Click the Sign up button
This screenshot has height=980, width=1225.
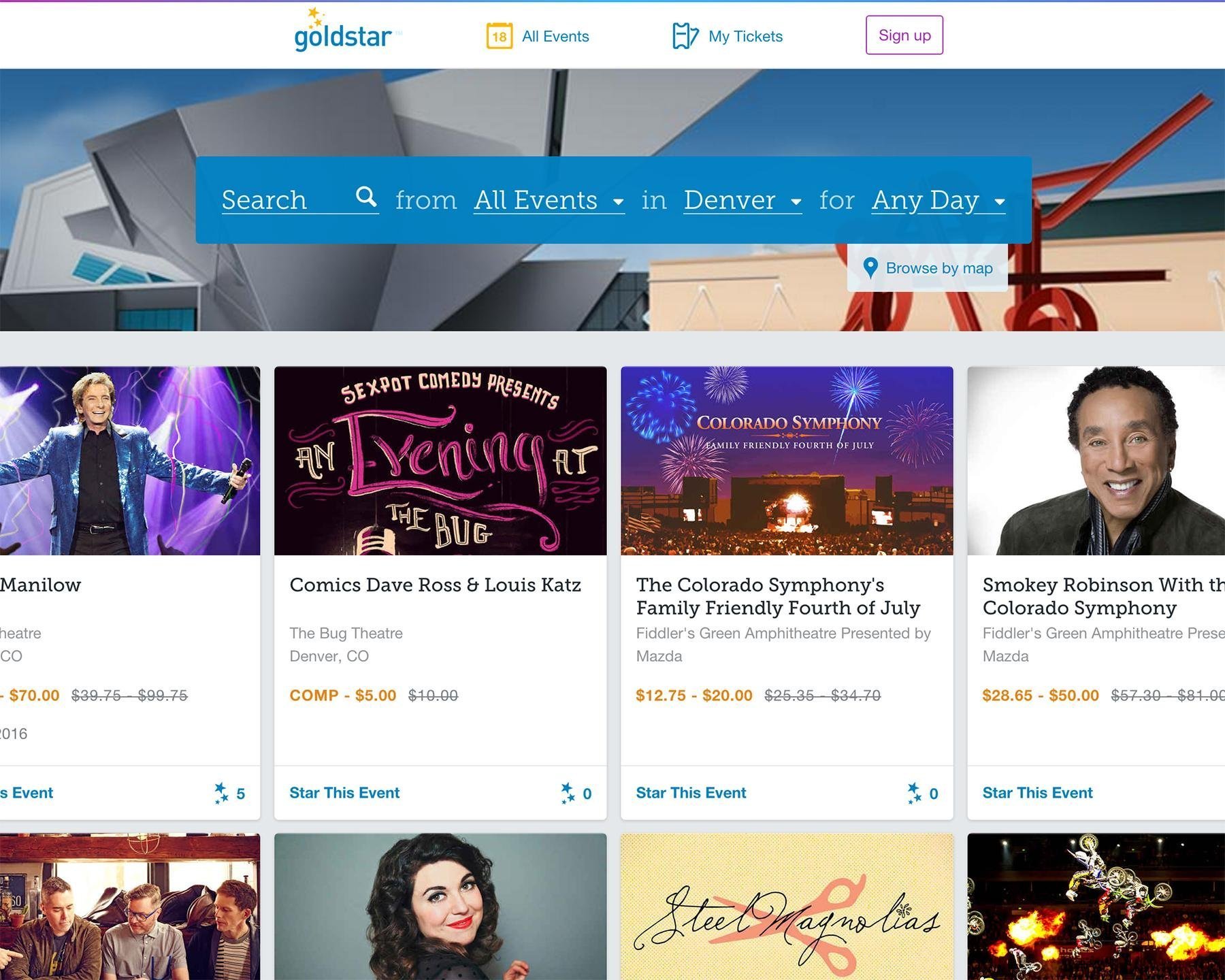(x=904, y=35)
